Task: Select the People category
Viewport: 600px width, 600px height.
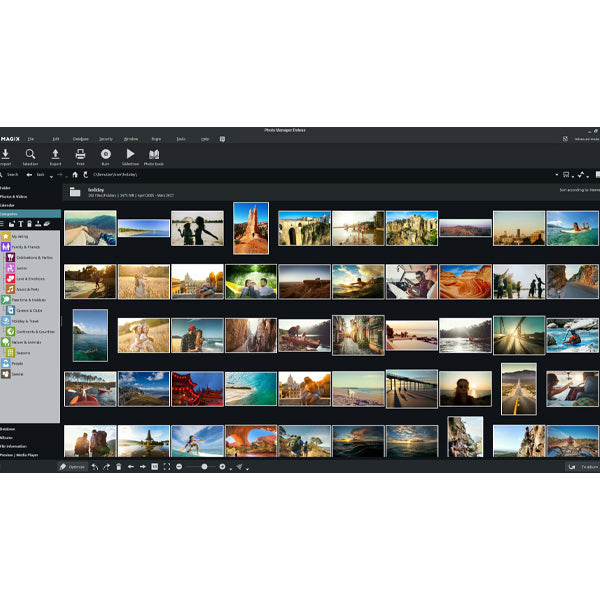Action: click(13, 363)
